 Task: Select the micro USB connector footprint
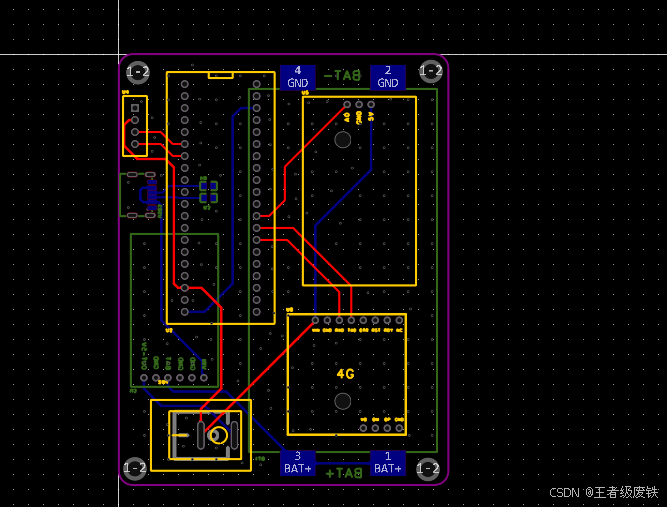click(x=139, y=195)
